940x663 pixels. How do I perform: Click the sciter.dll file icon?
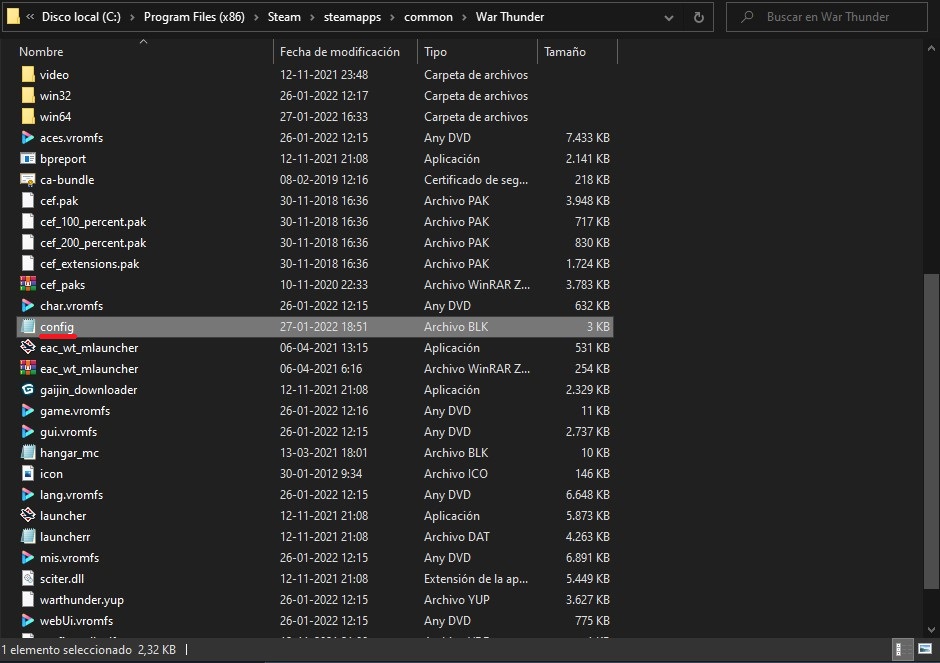pyautogui.click(x=28, y=578)
